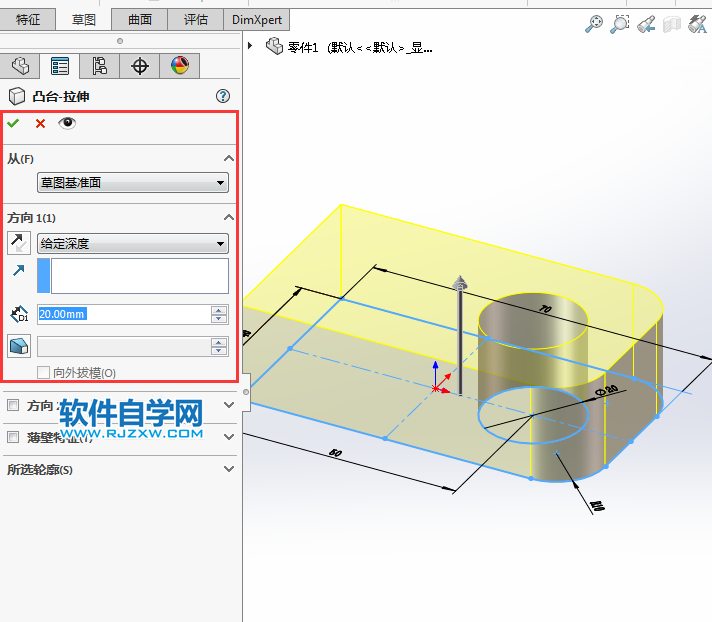This screenshot has height=622, width=712.
Task: Enable the 薄壁特征 checkbox
Action: [x=13, y=437]
